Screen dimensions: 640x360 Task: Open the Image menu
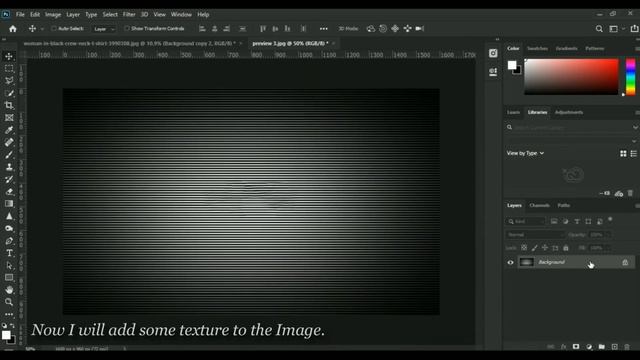[x=53, y=14]
